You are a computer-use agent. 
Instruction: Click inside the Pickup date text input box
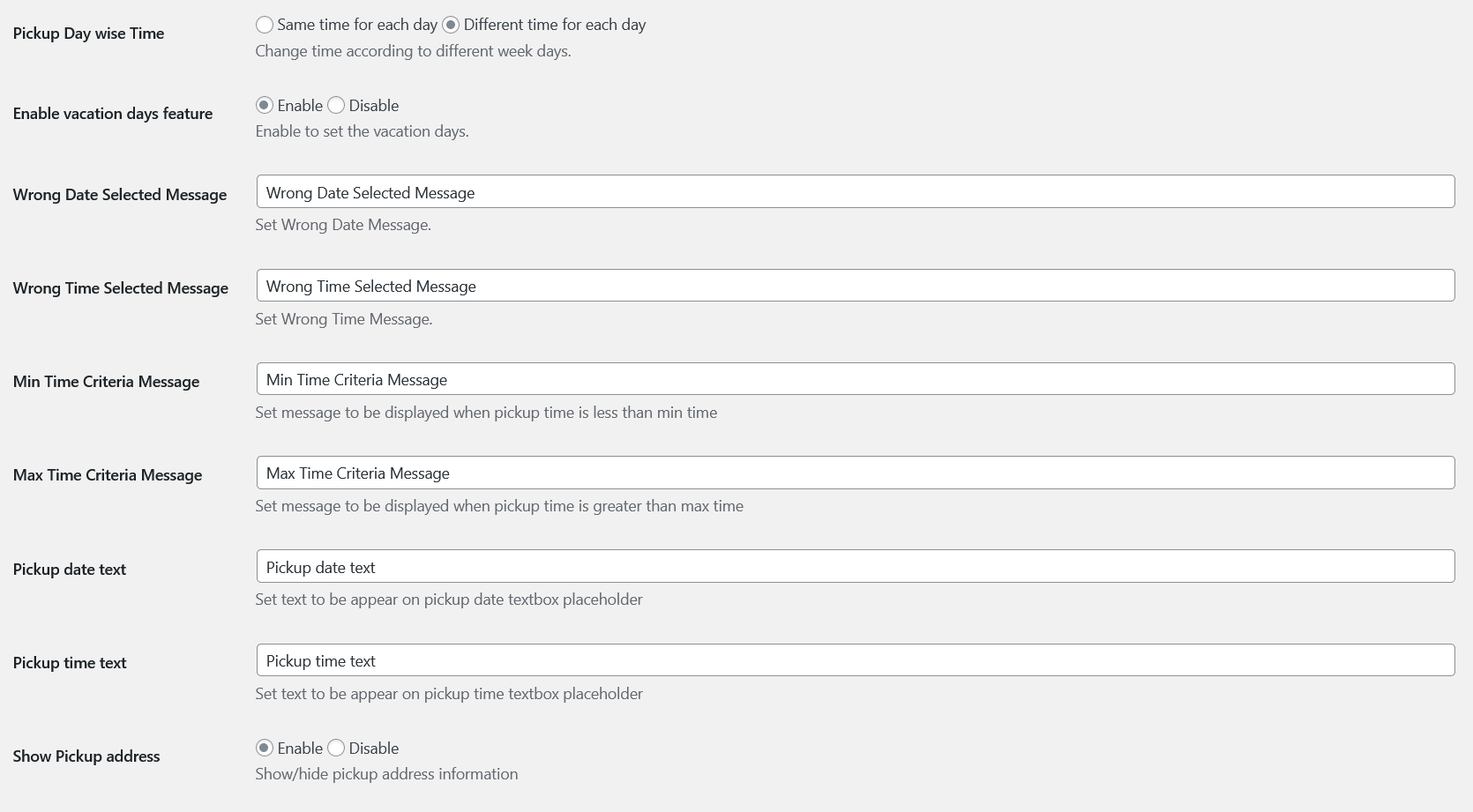pyautogui.click(x=855, y=567)
